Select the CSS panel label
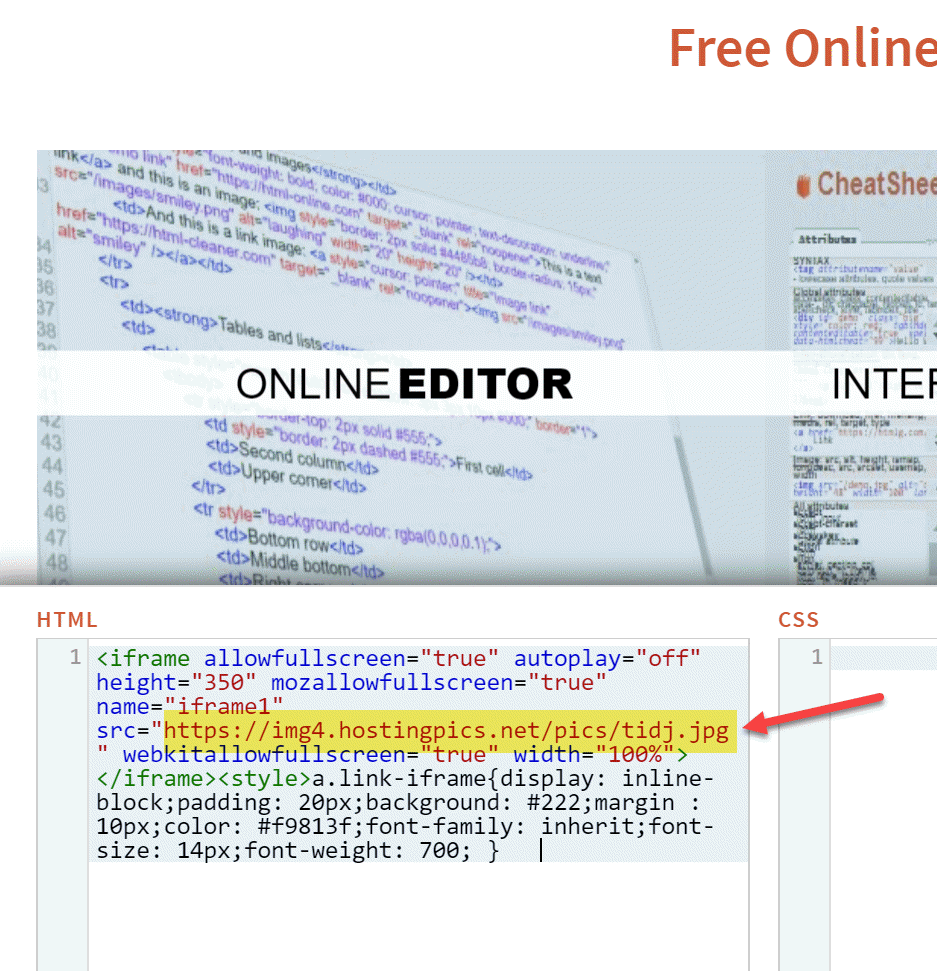 coord(798,620)
